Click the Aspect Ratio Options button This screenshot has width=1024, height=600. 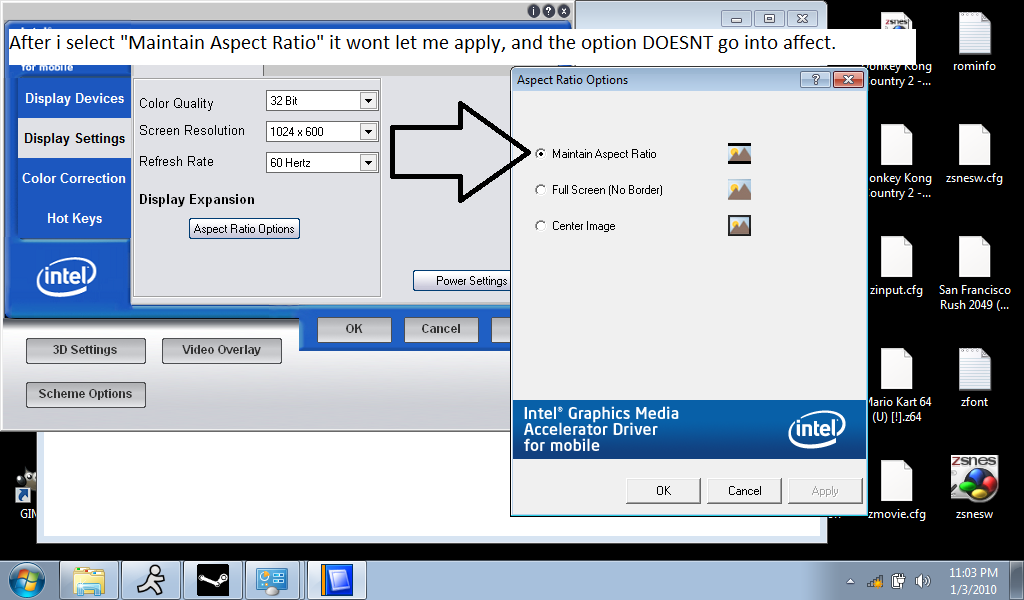pos(244,229)
